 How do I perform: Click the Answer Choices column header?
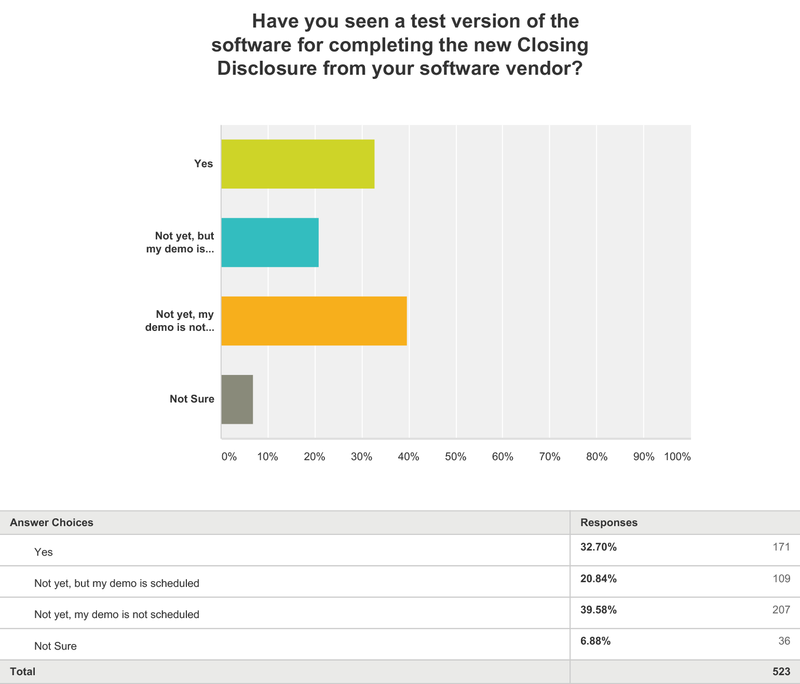coord(52,522)
